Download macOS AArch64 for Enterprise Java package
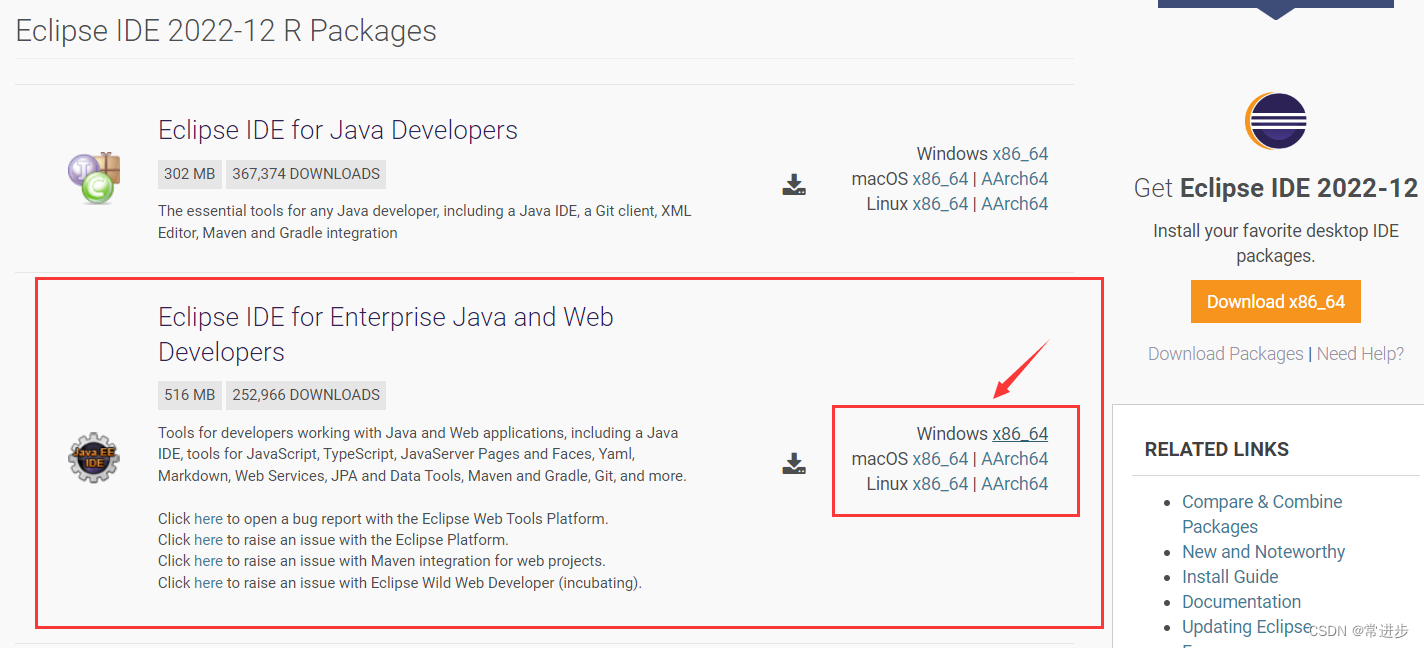This screenshot has width=1424, height=648. coord(1015,459)
